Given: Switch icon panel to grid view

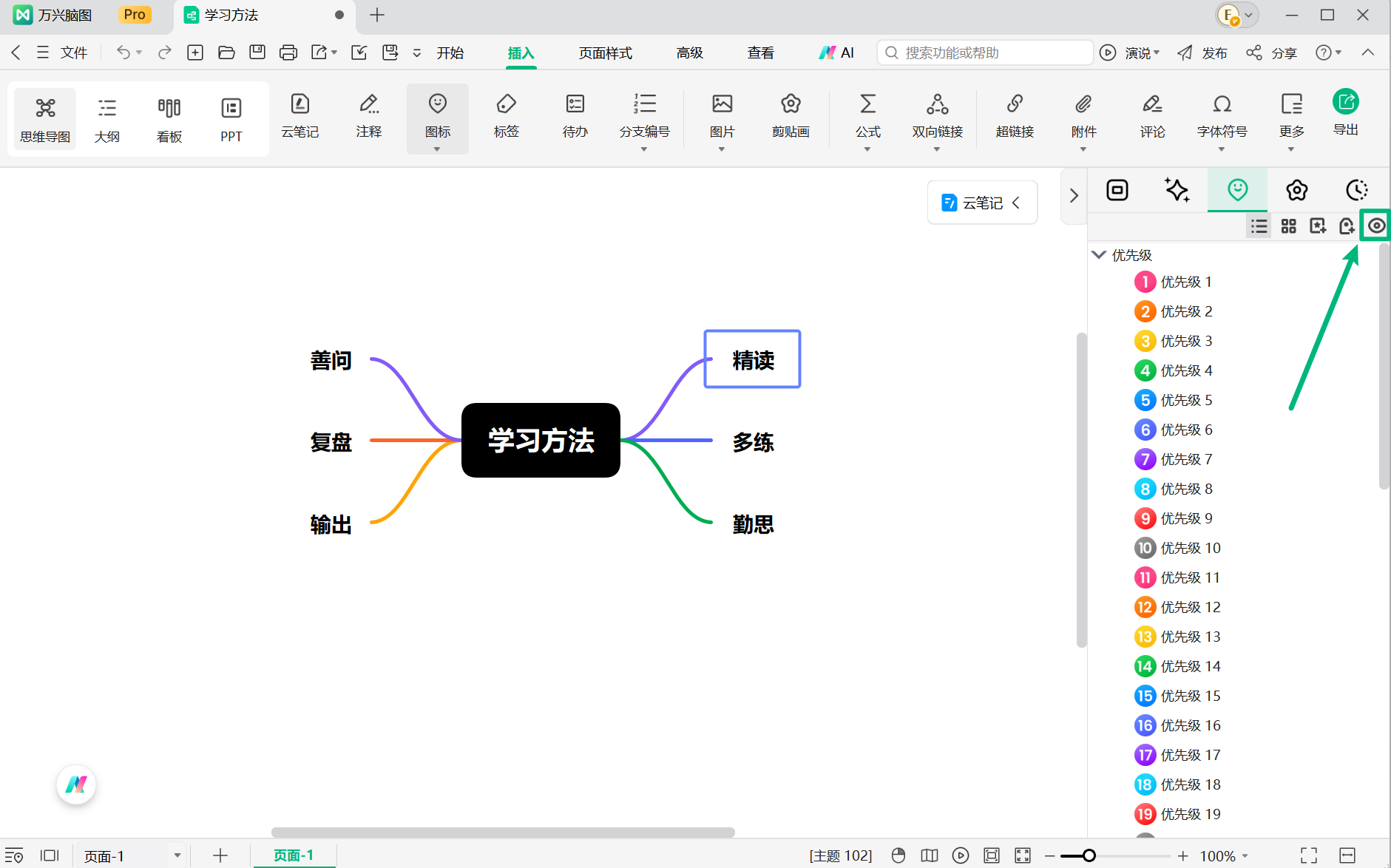Looking at the screenshot, I should 1289,226.
